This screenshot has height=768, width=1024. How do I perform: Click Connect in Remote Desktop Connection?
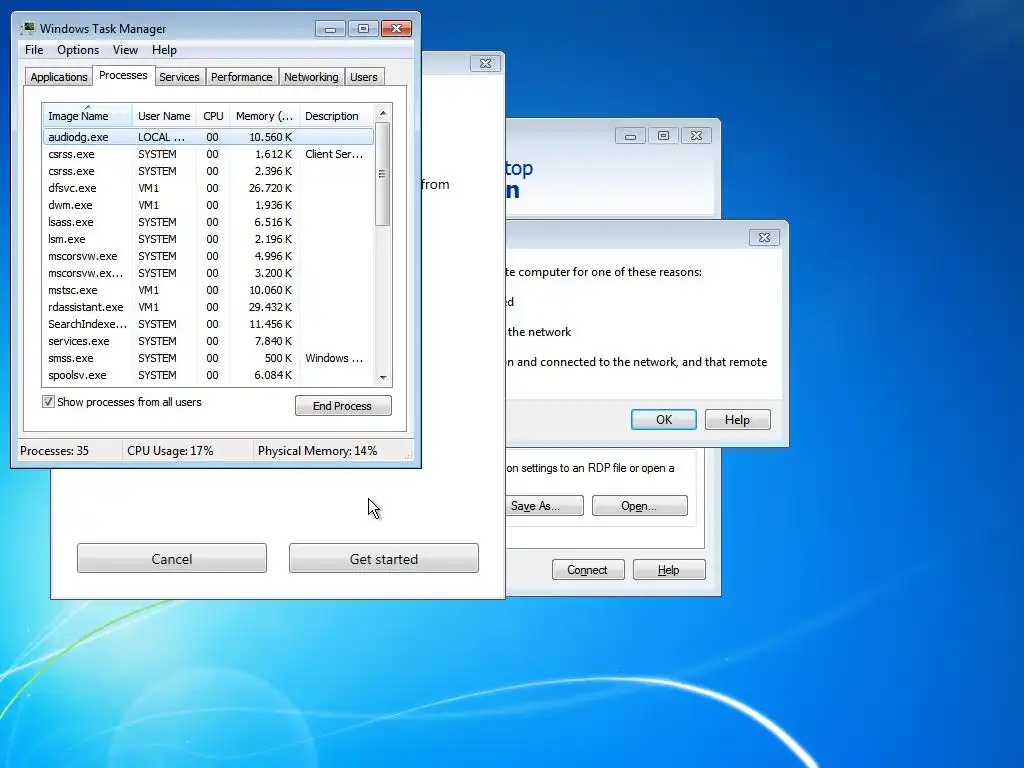[588, 569]
